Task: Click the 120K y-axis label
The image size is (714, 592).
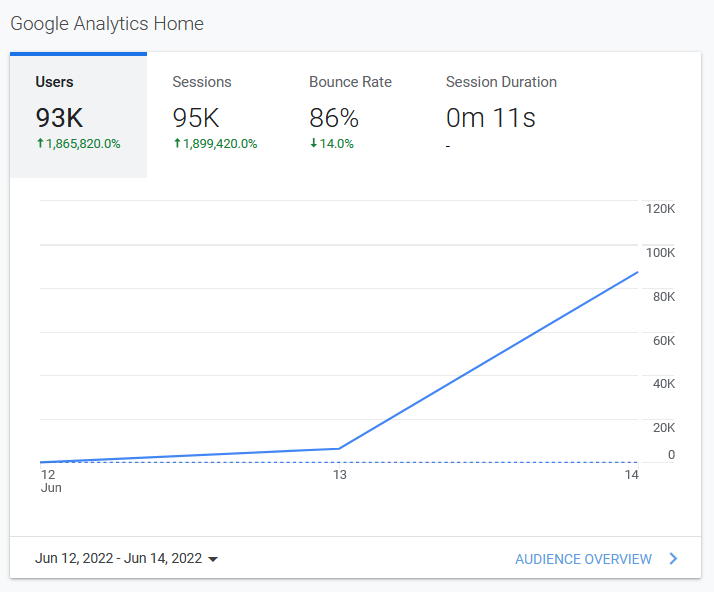Action: (x=660, y=209)
